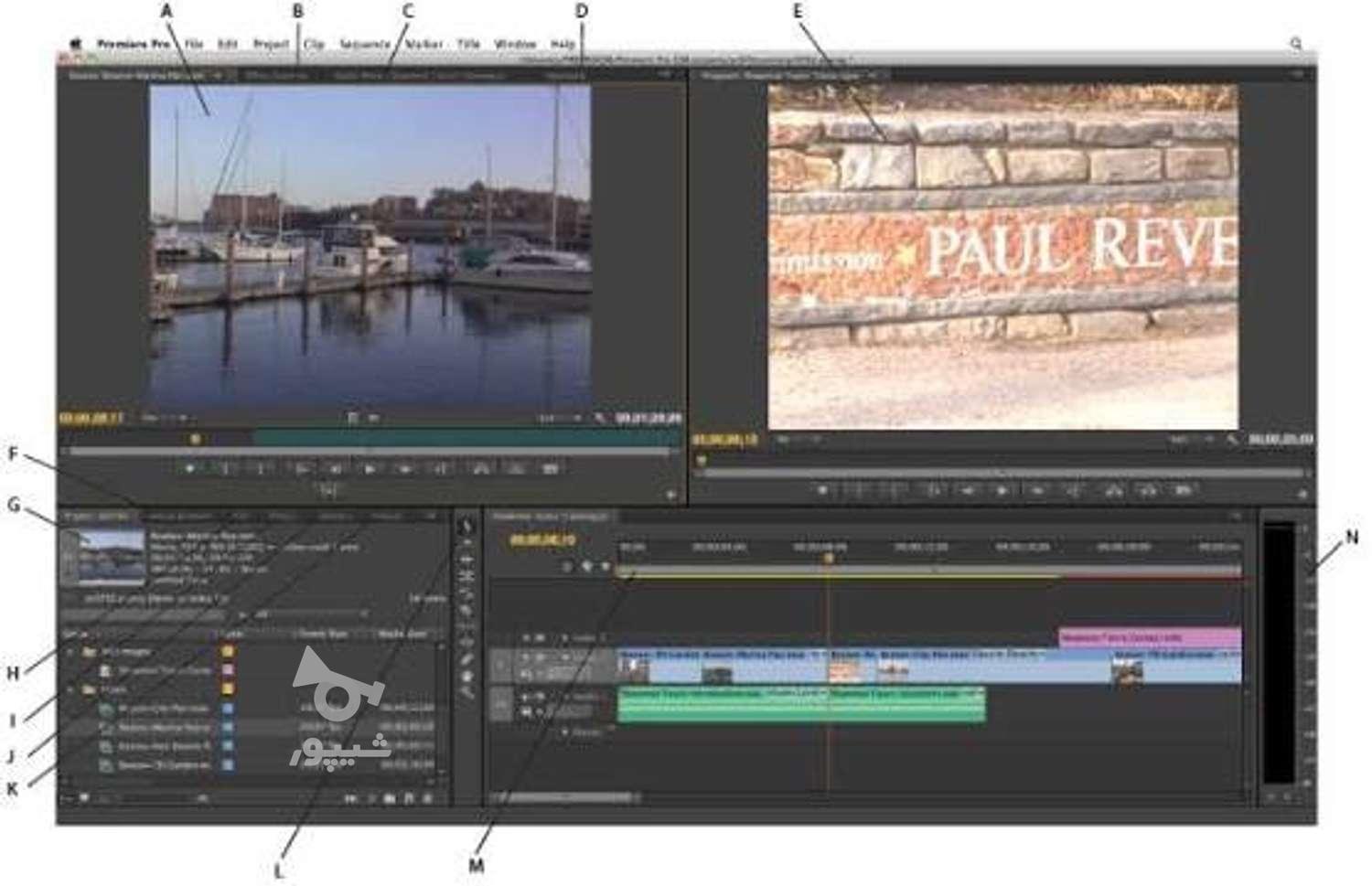Play the clip in the Source Monitor
The image size is (1372, 886).
(370, 469)
